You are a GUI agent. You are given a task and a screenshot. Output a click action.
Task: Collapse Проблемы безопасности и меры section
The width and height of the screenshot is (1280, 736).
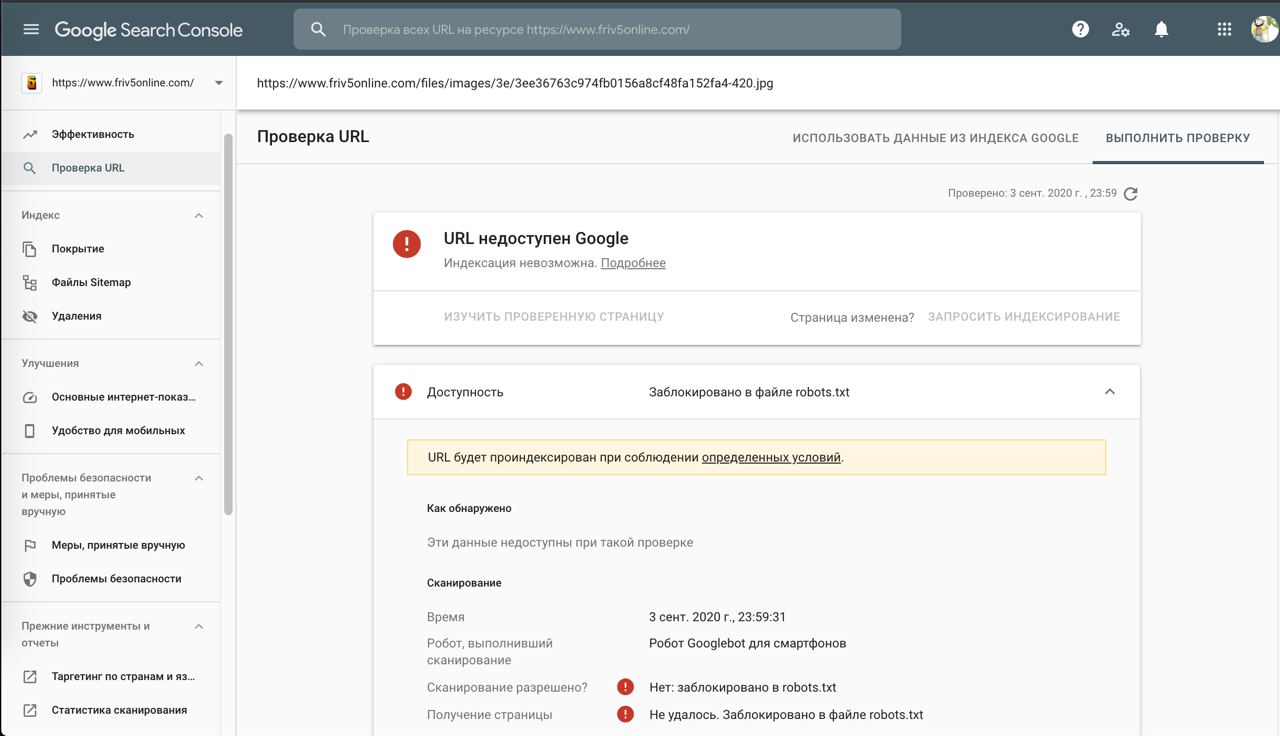tap(198, 478)
